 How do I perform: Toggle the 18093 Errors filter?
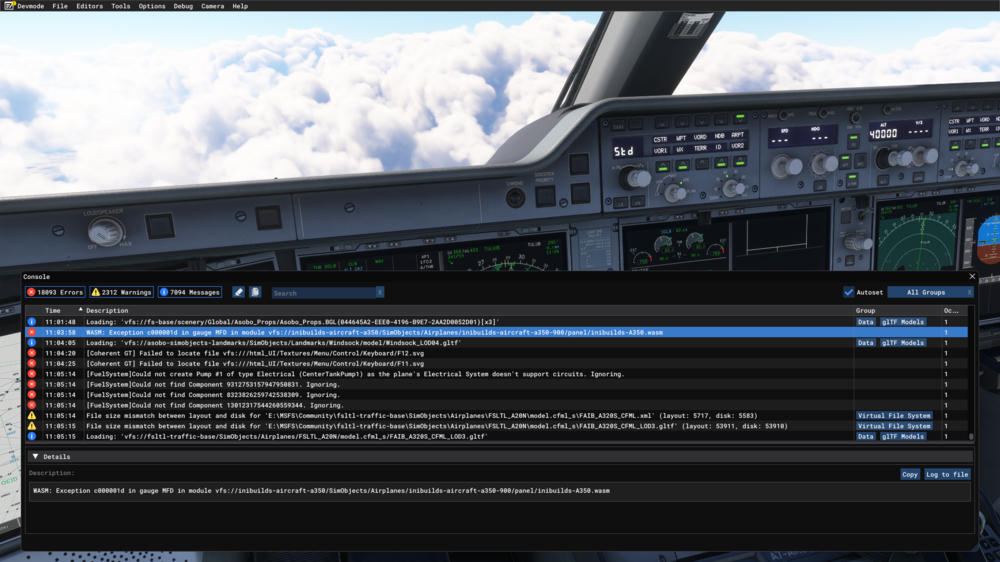pyautogui.click(x=56, y=292)
